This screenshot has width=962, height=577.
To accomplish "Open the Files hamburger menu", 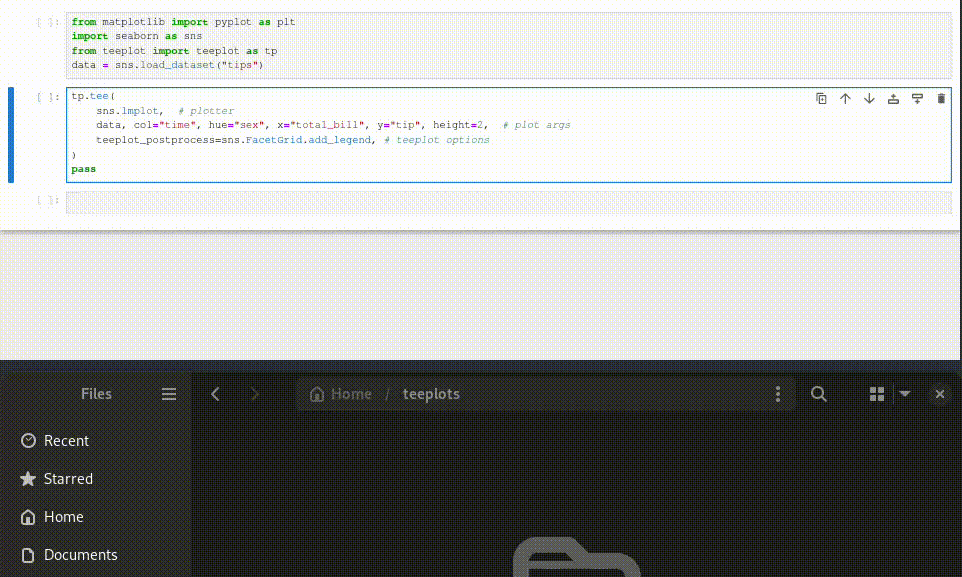I will [x=169, y=394].
